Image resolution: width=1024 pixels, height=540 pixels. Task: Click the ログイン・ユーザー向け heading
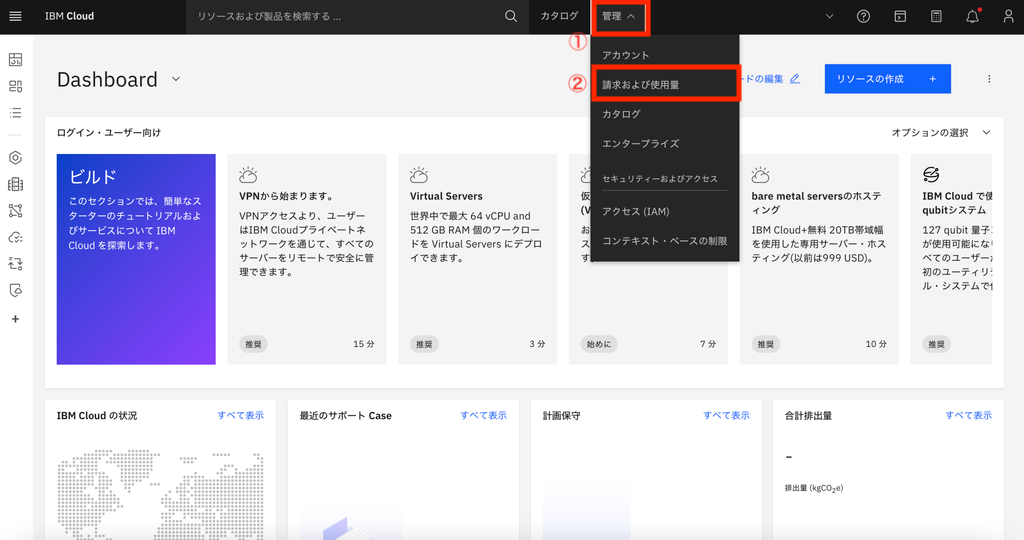(108, 133)
